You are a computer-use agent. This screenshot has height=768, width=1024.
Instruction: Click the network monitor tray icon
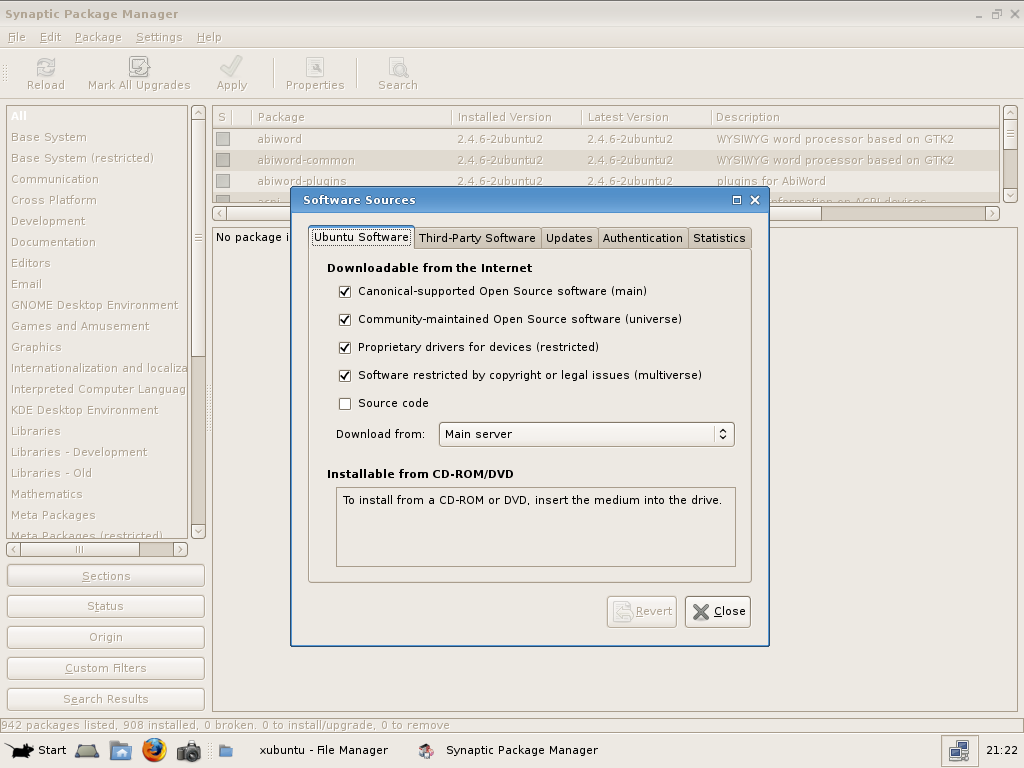[959, 750]
